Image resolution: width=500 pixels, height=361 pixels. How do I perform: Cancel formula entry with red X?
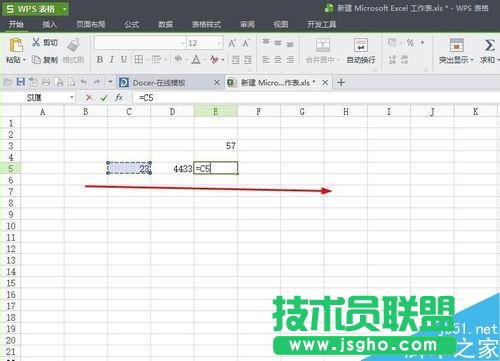click(x=89, y=98)
